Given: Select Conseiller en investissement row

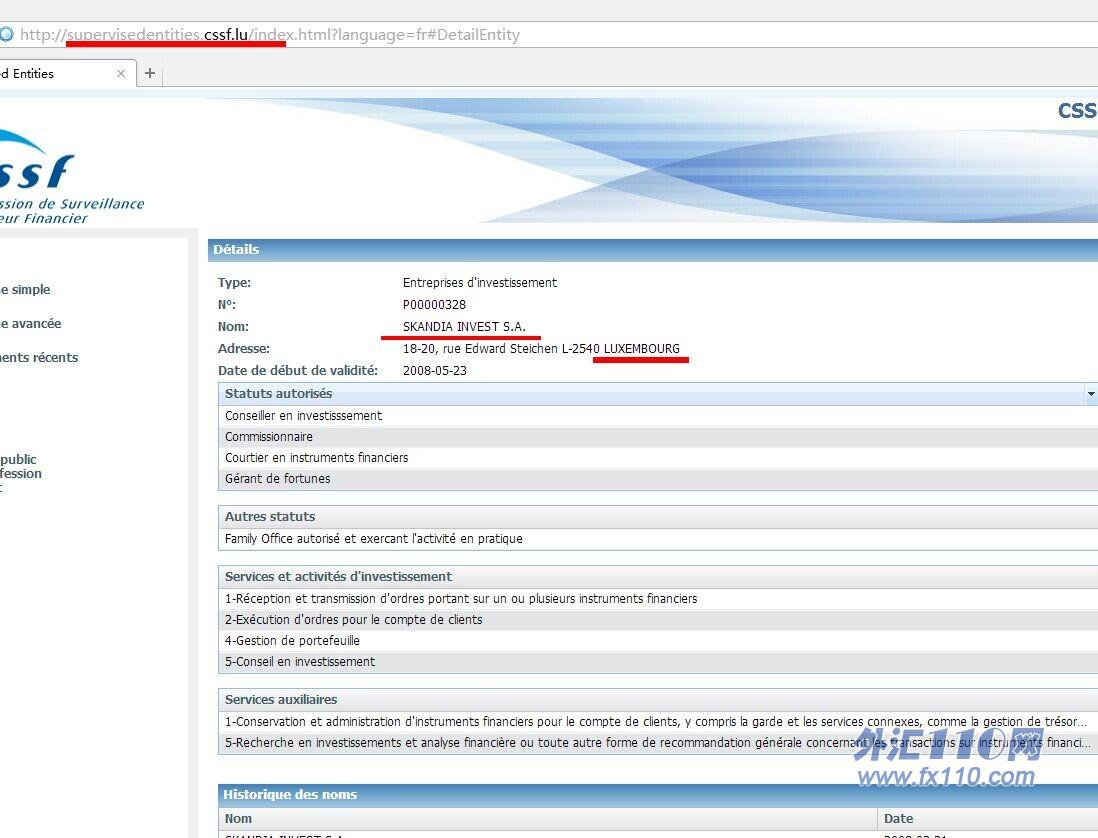Looking at the screenshot, I should (658, 415).
